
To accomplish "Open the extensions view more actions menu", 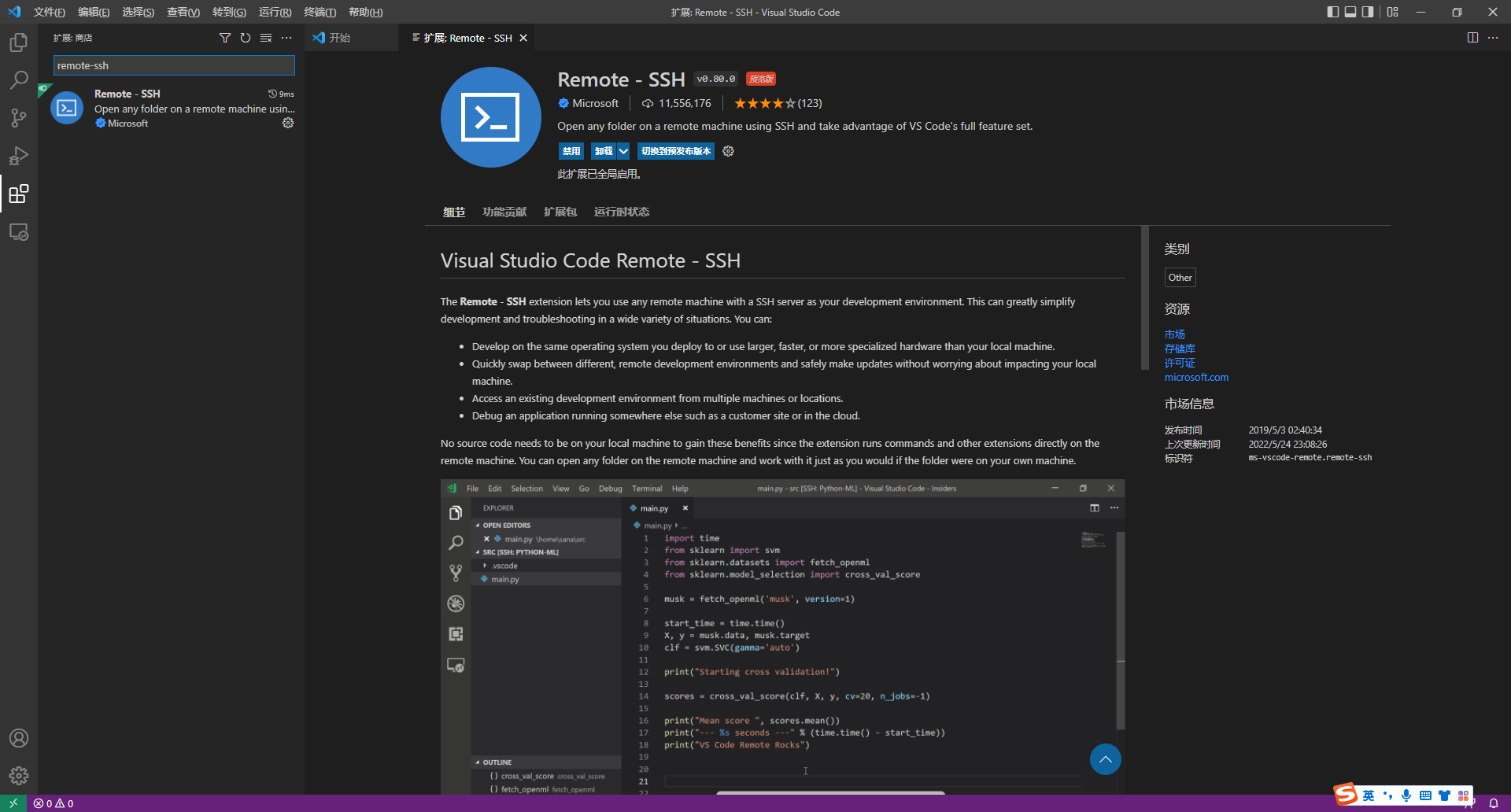I will (286, 38).
